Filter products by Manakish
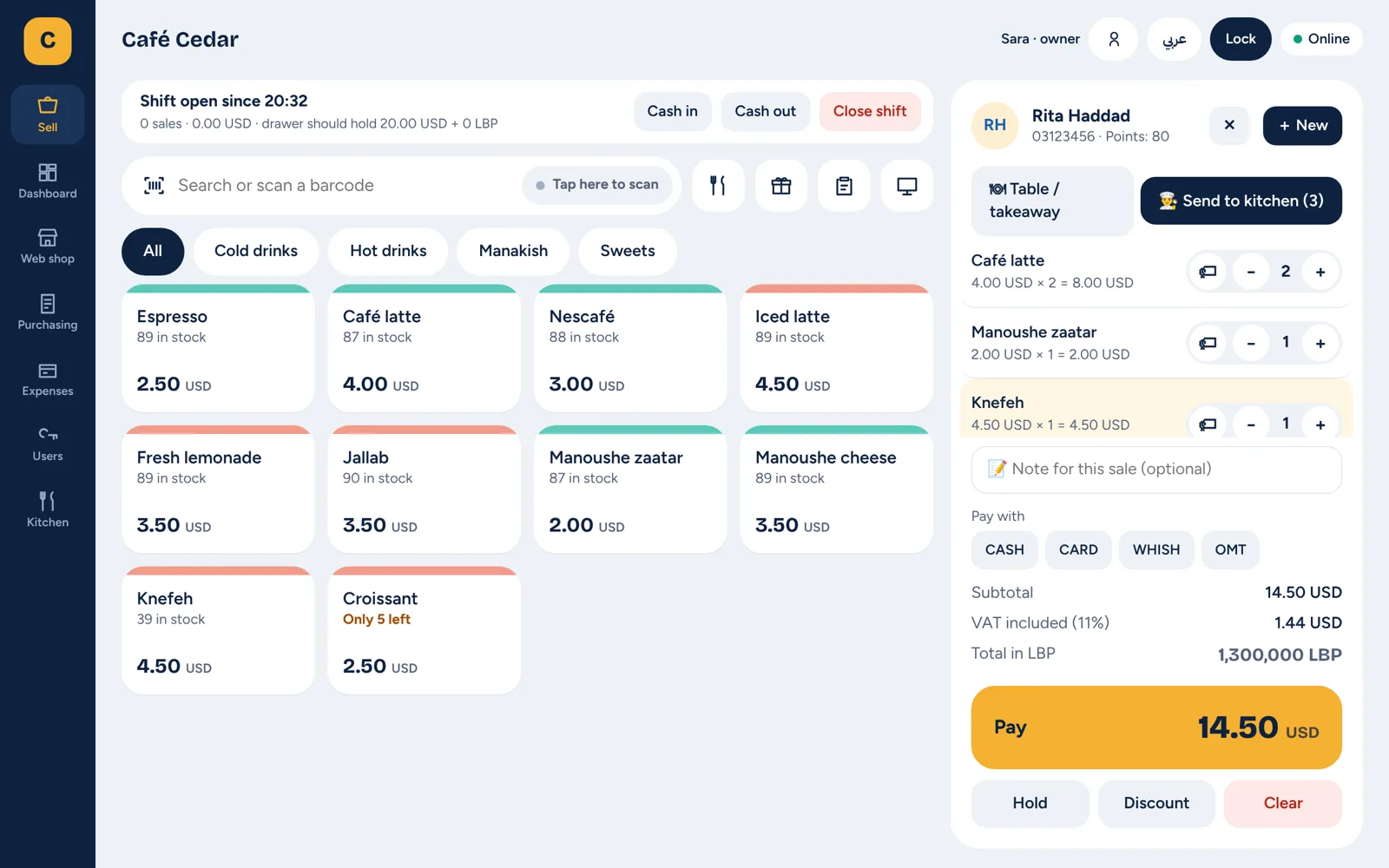This screenshot has width=1389, height=868. coord(513,251)
